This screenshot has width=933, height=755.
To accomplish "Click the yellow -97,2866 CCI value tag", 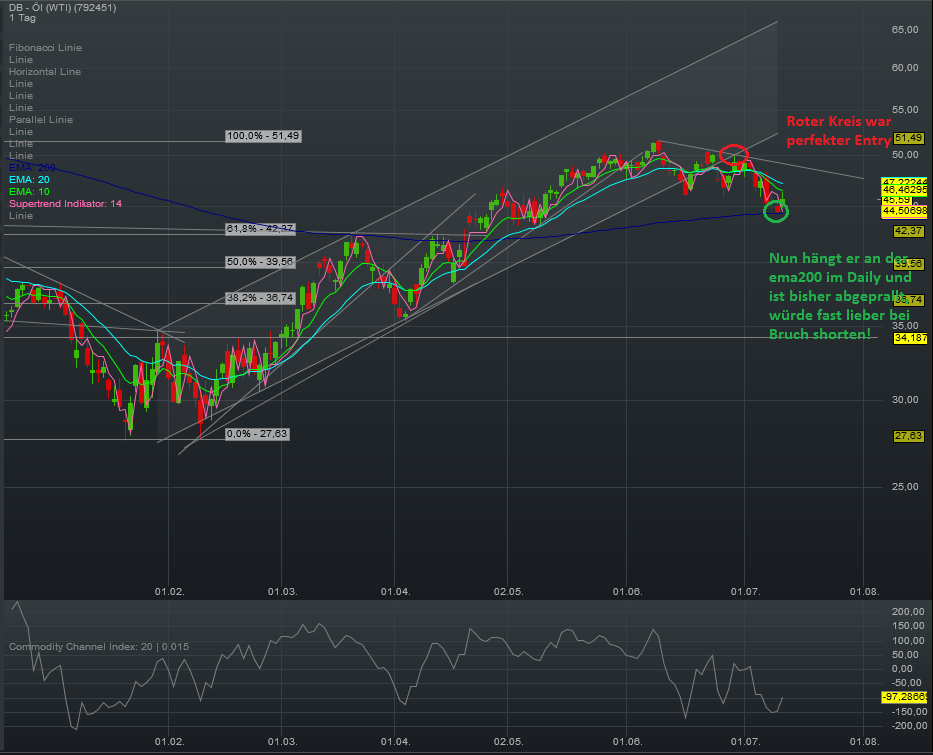I will click(x=903, y=695).
